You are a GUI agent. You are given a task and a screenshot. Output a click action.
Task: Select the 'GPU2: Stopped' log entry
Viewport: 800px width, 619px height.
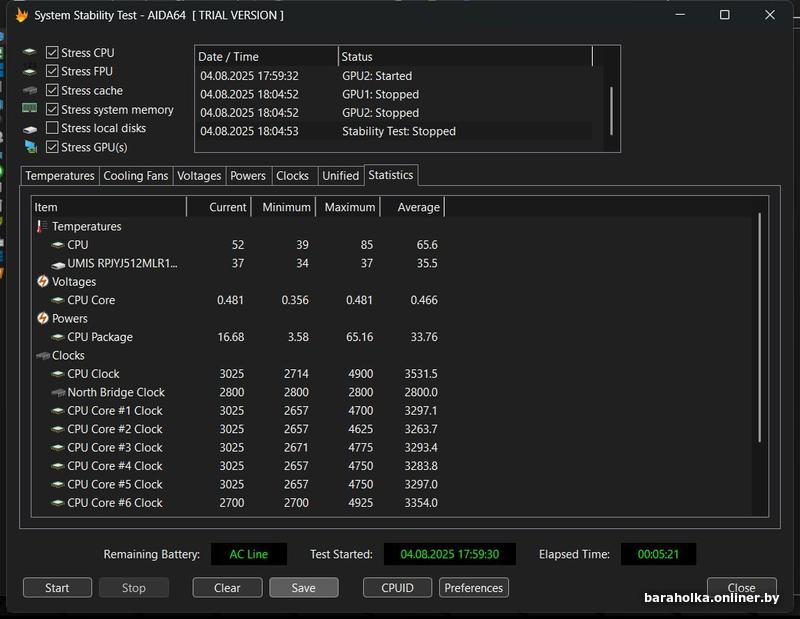(394, 113)
